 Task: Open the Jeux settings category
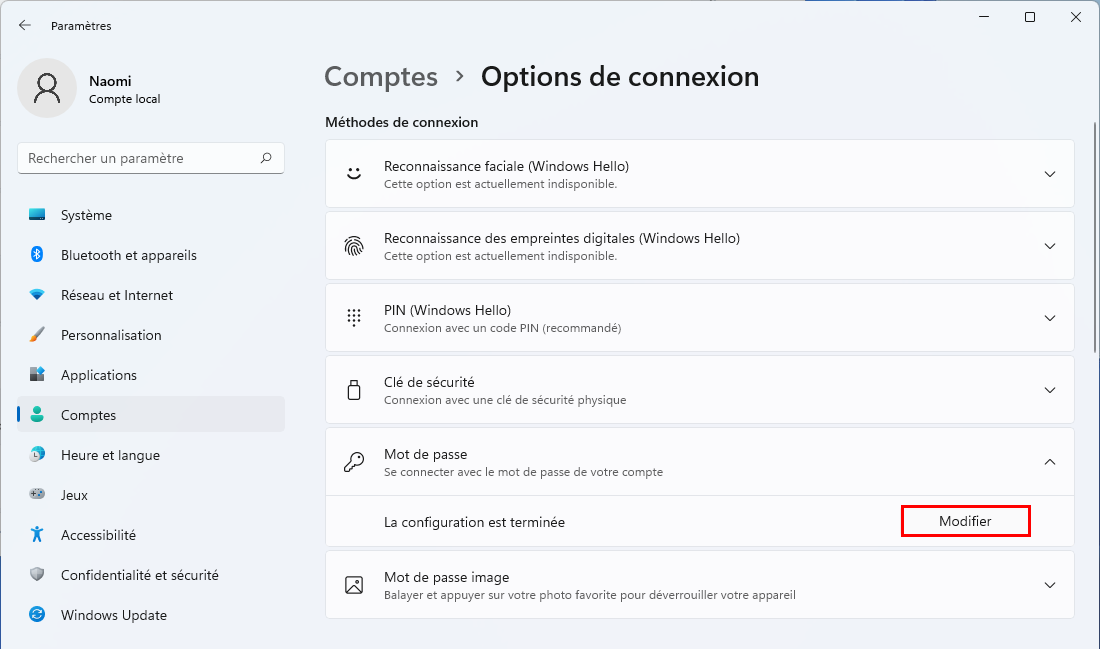pyautogui.click(x=151, y=495)
